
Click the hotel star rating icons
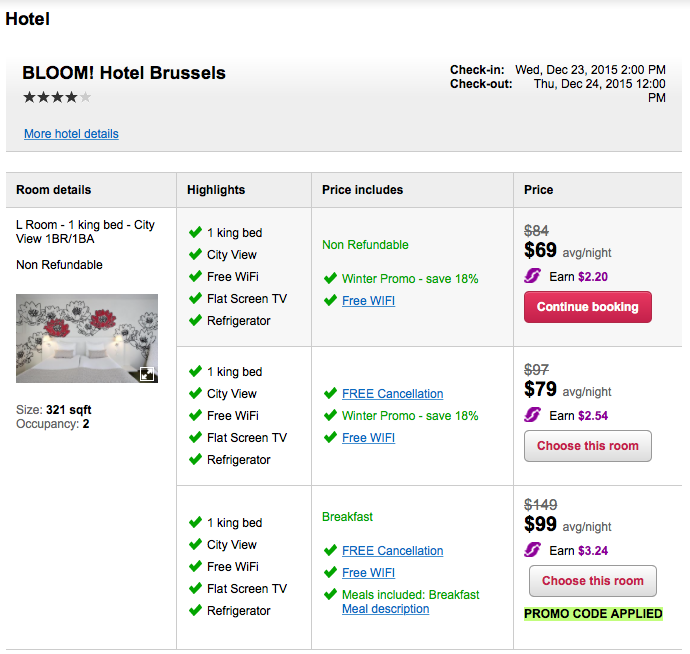click(x=57, y=97)
